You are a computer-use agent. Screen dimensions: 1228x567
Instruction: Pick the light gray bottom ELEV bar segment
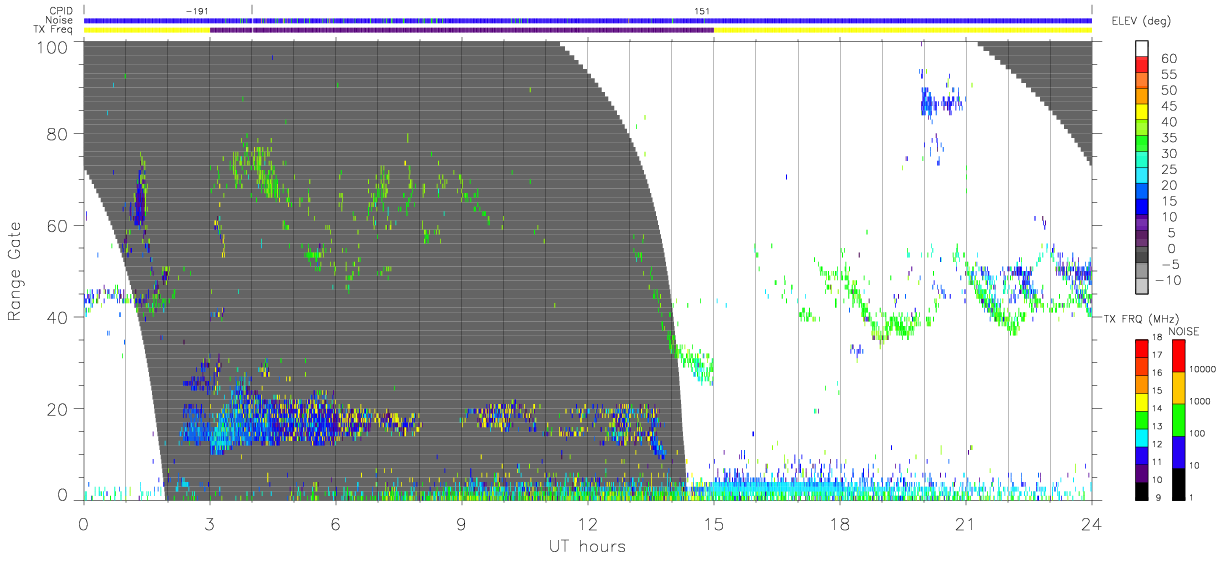(x=1143, y=287)
